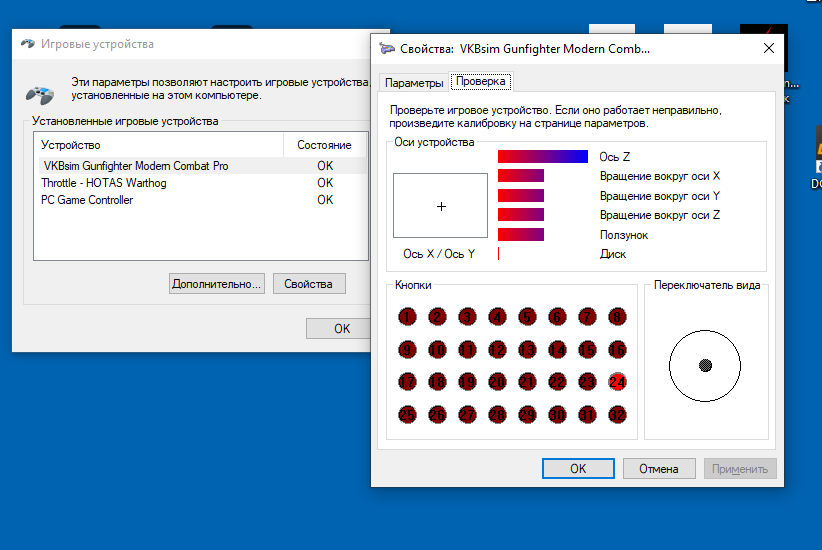822x550 pixels.
Task: Click button indicator 31
Action: coord(587,415)
